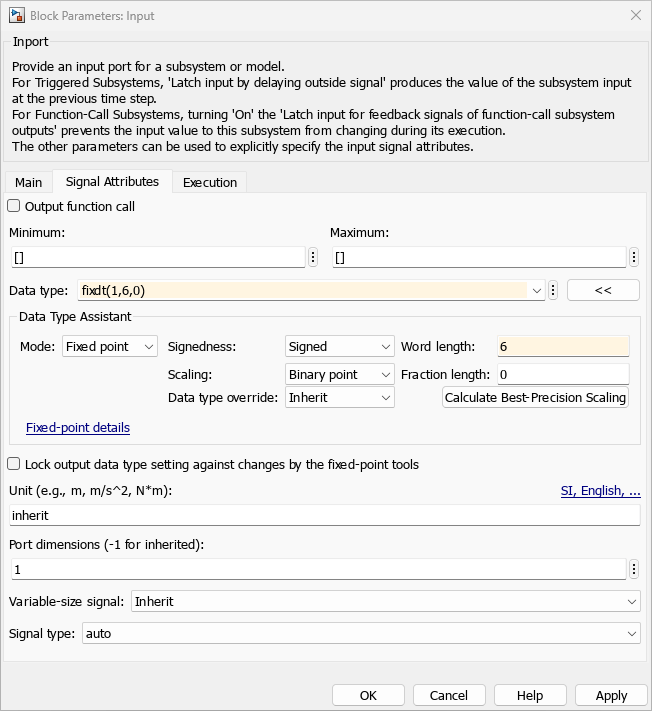Collapse the Data Type Assistant with << button
Screen dimensions: 652x711
point(603,290)
